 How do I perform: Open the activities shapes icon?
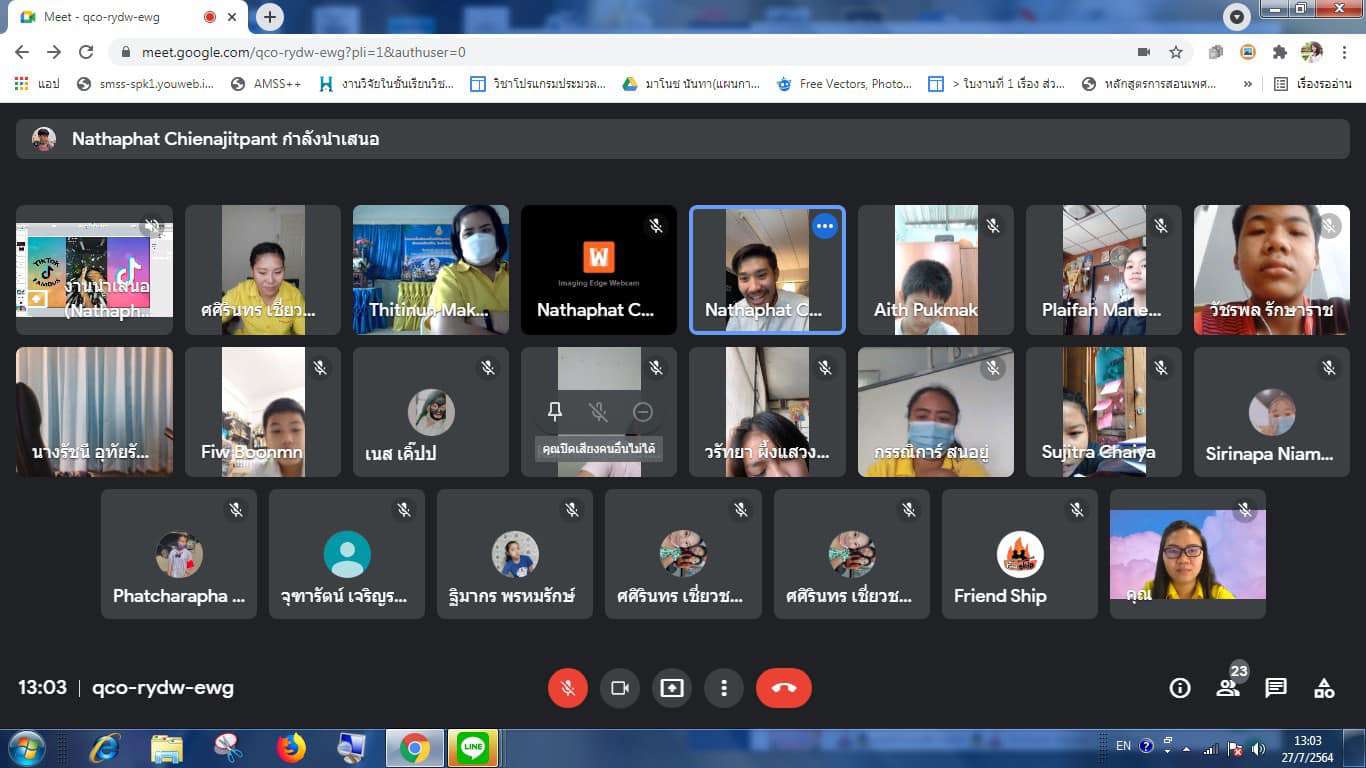[x=1324, y=688]
